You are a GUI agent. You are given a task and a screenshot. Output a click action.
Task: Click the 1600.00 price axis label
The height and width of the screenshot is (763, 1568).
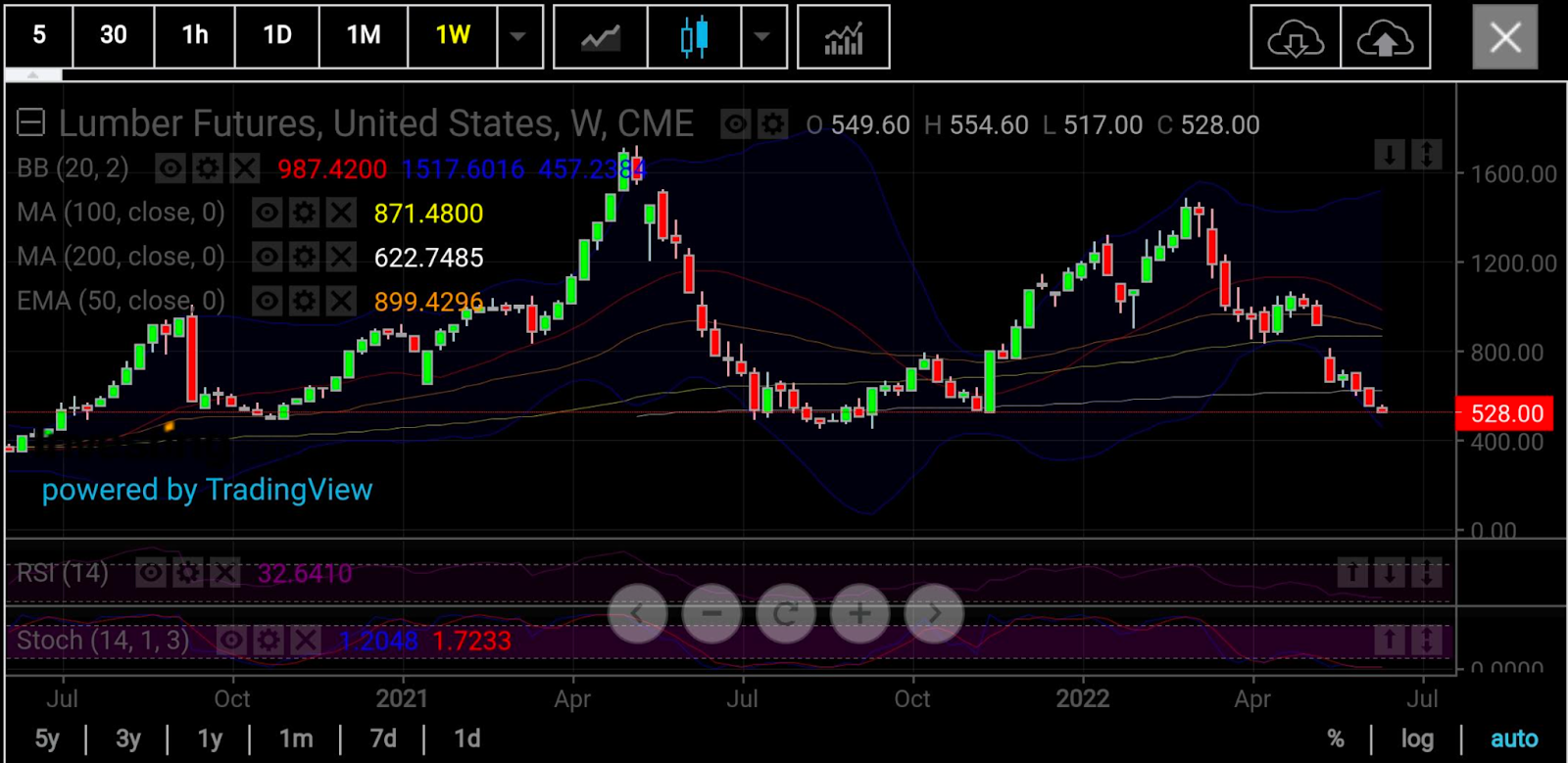[1513, 174]
